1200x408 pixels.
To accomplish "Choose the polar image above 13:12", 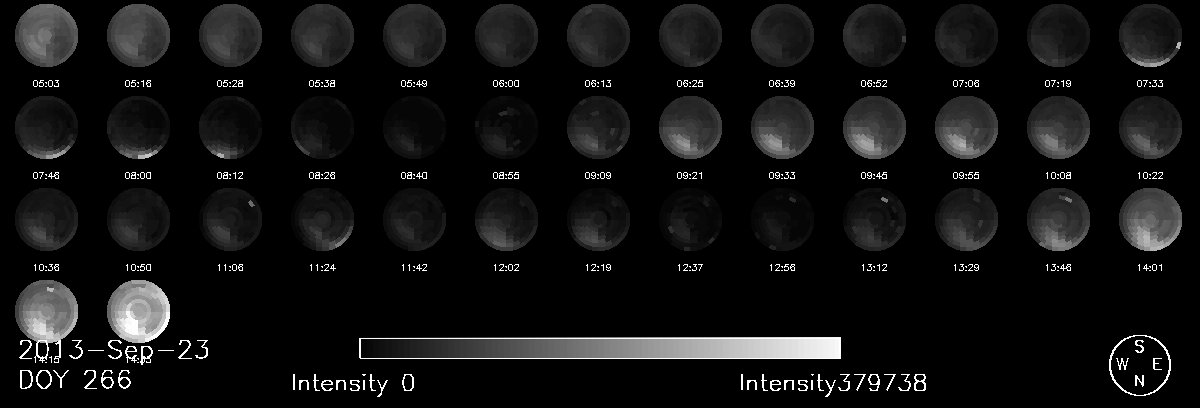I will point(875,220).
